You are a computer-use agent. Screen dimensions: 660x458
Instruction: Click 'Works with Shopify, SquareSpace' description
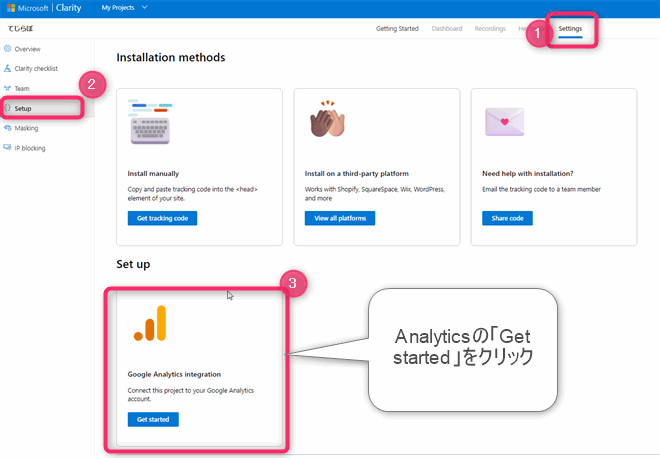(x=375, y=194)
